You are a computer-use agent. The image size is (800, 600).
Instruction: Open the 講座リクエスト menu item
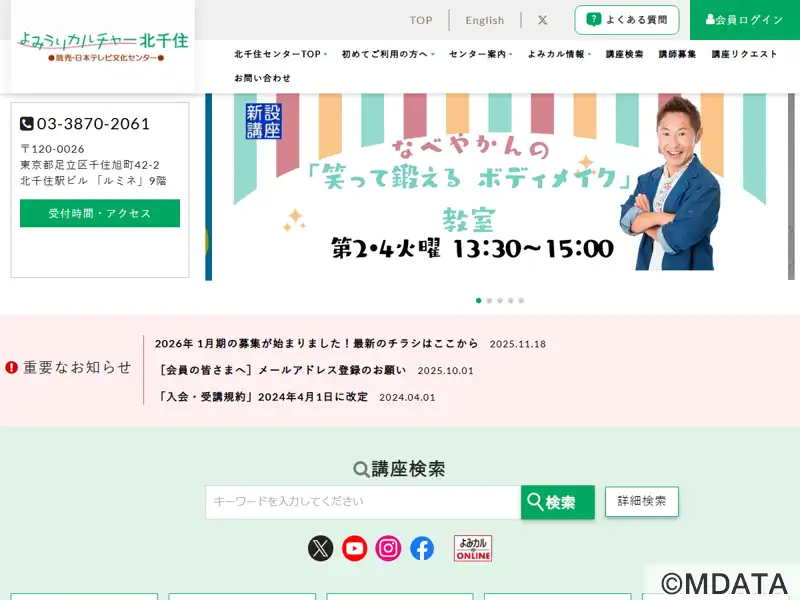pos(744,54)
